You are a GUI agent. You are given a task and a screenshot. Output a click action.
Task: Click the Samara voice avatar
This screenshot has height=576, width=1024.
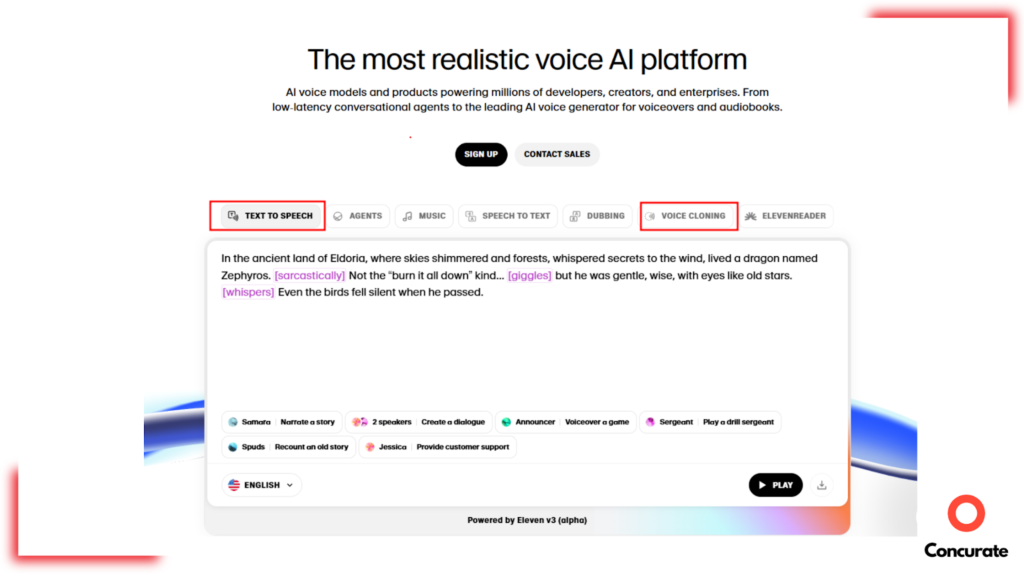(233, 422)
